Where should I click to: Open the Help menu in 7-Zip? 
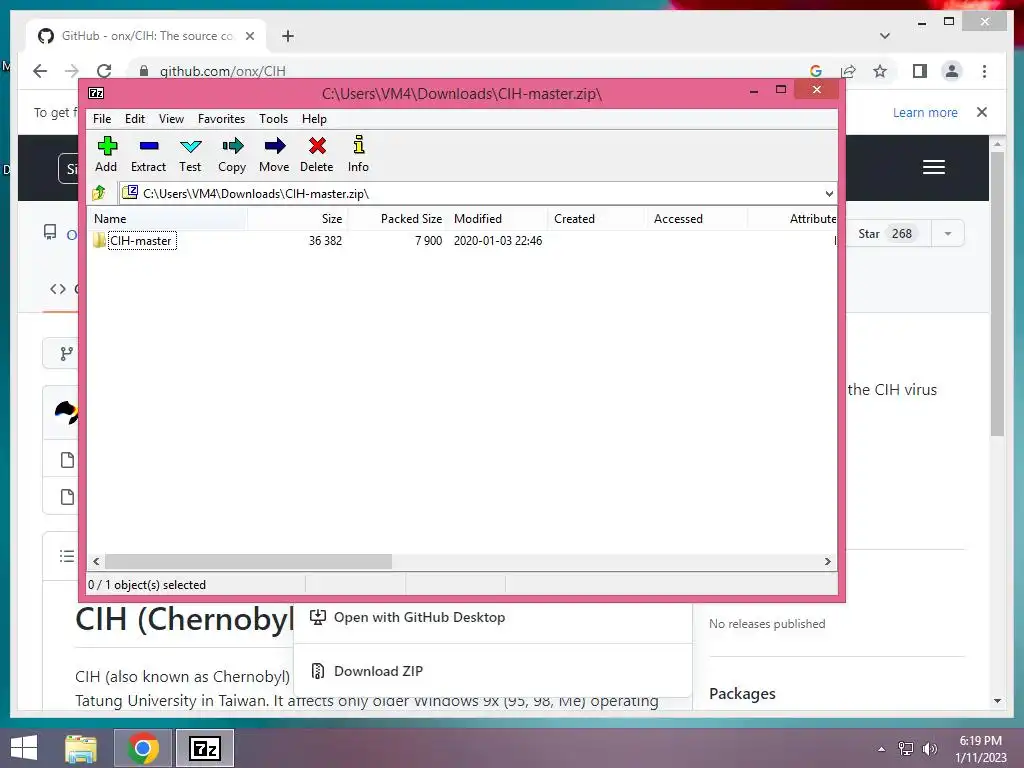[x=314, y=119]
